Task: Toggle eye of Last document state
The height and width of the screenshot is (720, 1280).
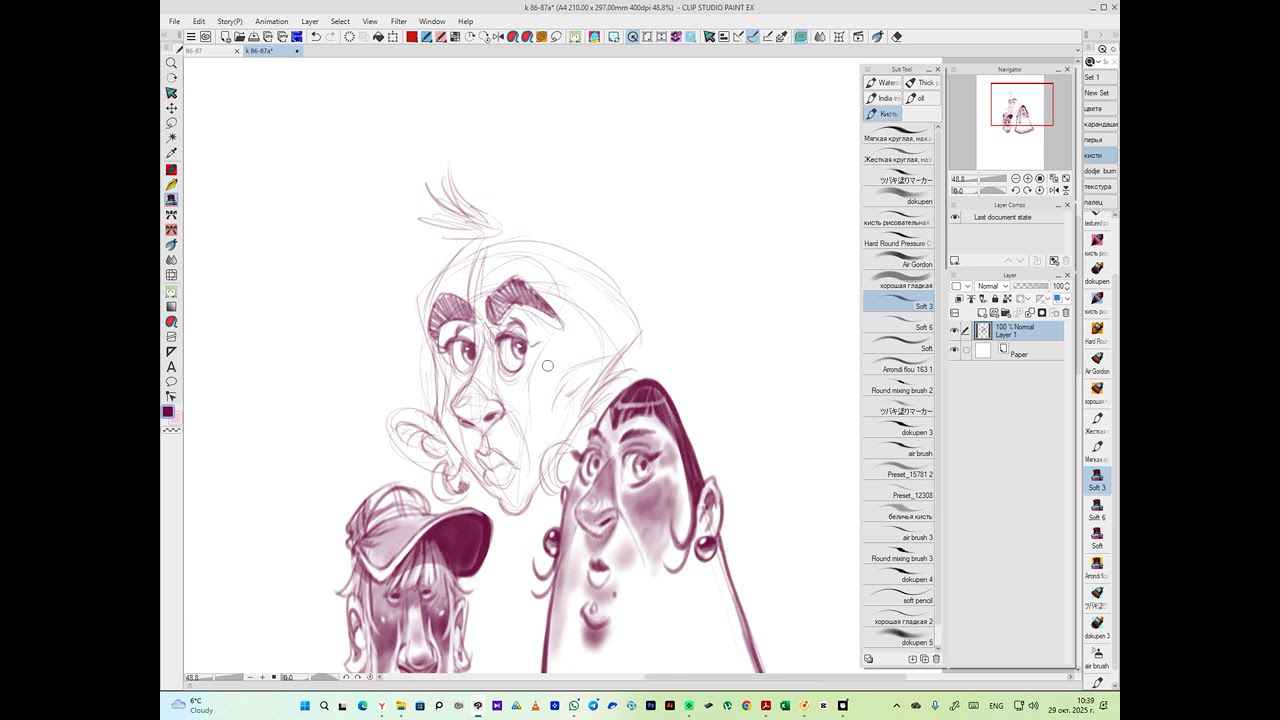Action: coord(955,217)
